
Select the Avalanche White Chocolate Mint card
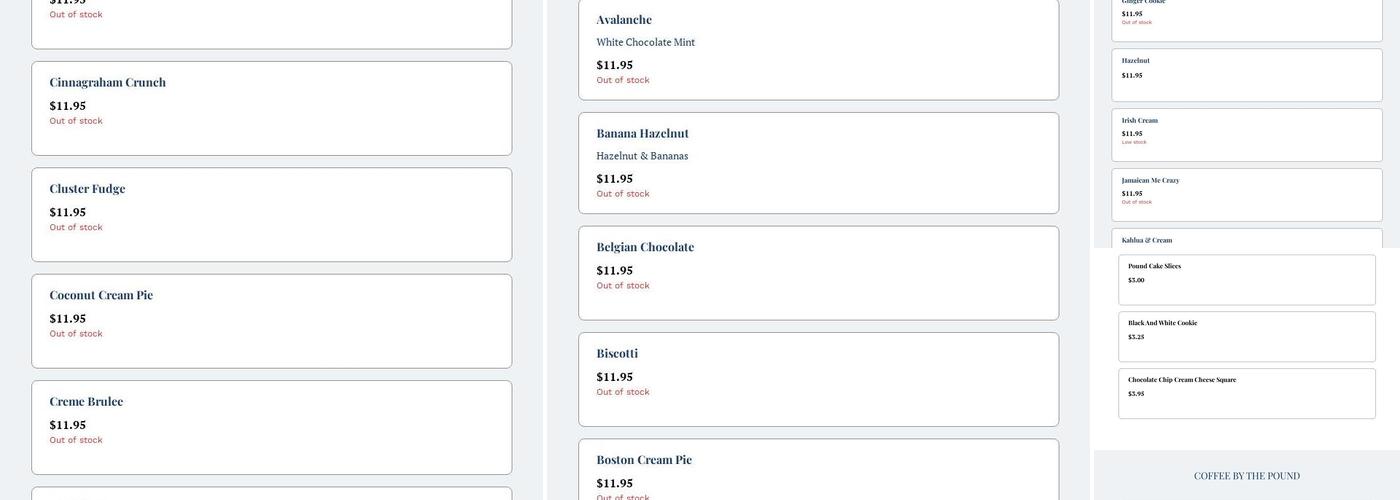click(x=818, y=50)
